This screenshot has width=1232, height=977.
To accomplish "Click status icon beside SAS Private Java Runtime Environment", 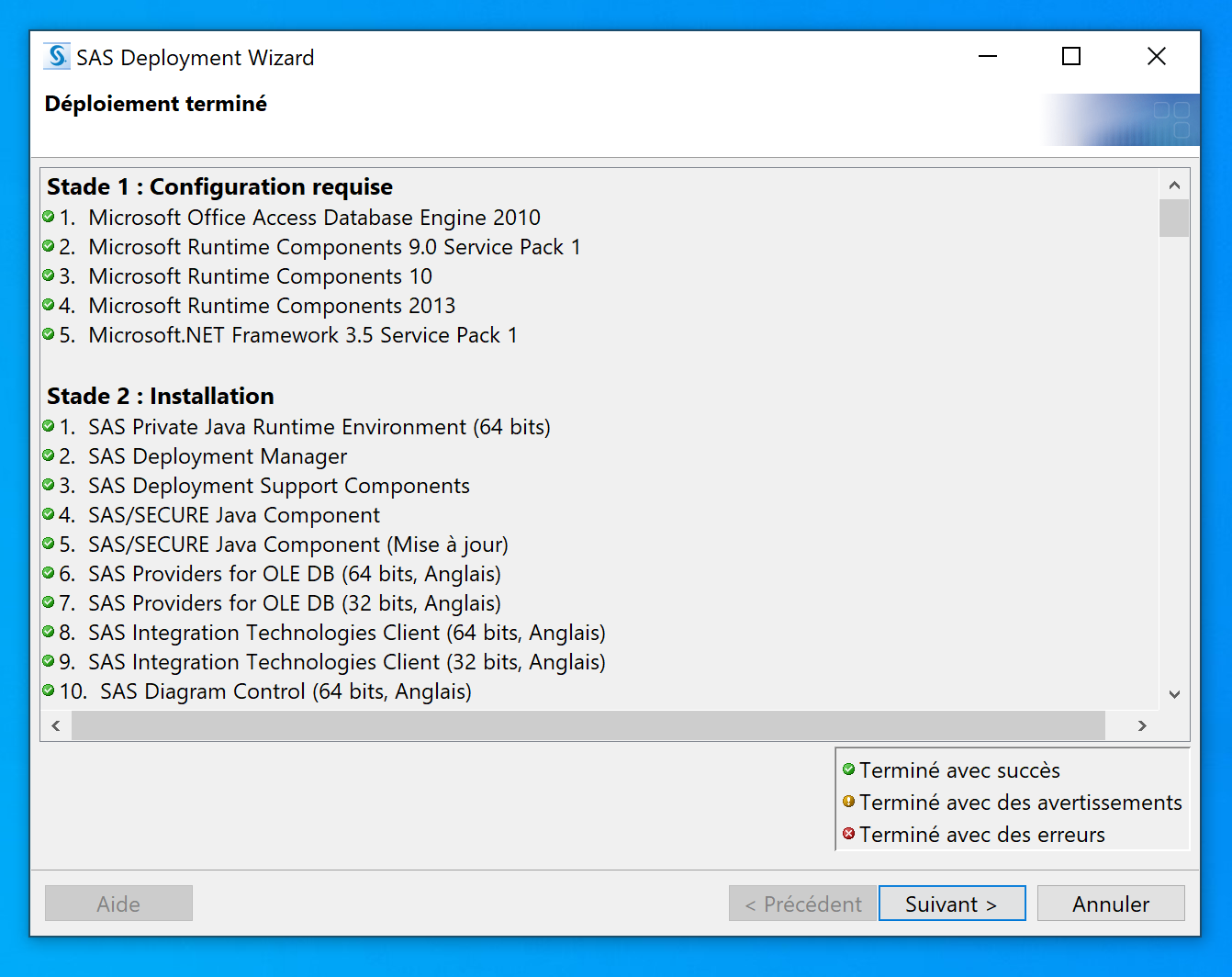I will click(x=49, y=426).
